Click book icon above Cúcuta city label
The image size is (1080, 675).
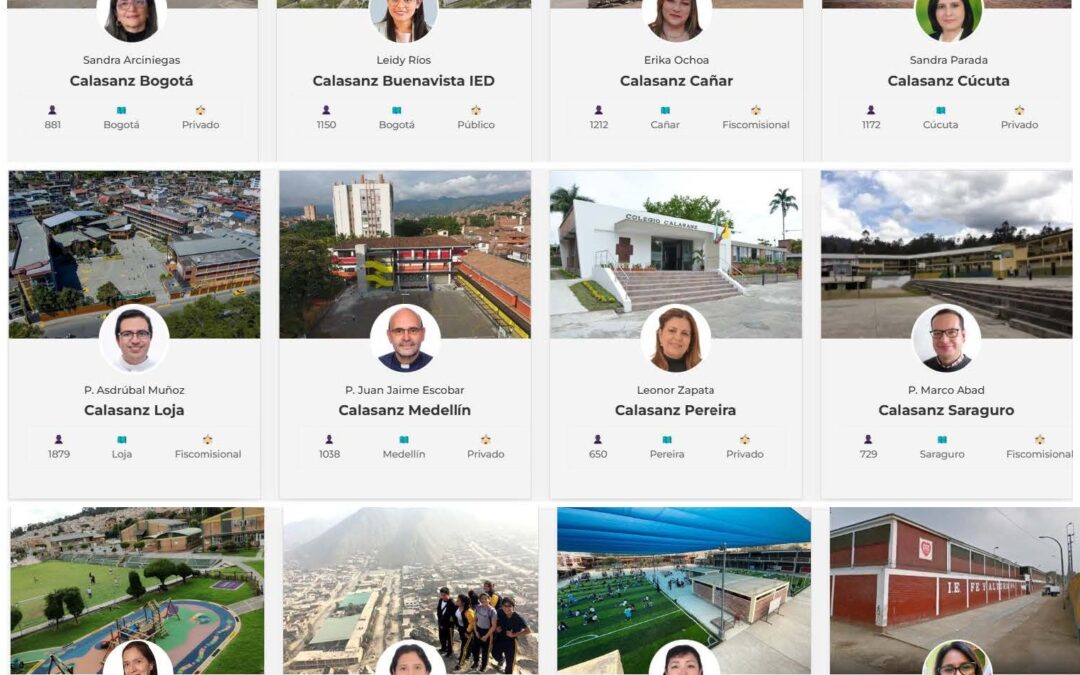[940, 110]
